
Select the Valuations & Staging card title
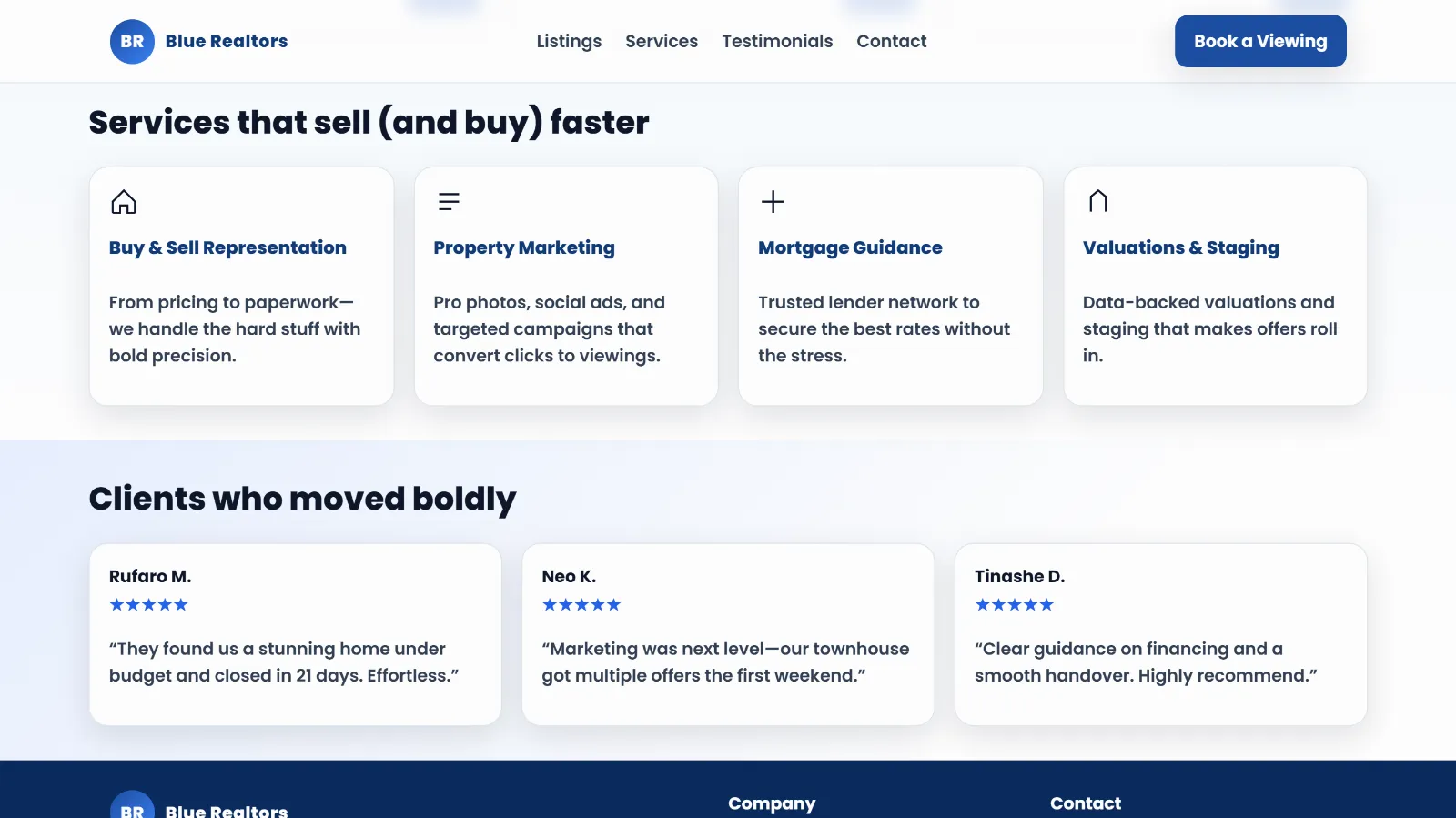(x=1180, y=247)
